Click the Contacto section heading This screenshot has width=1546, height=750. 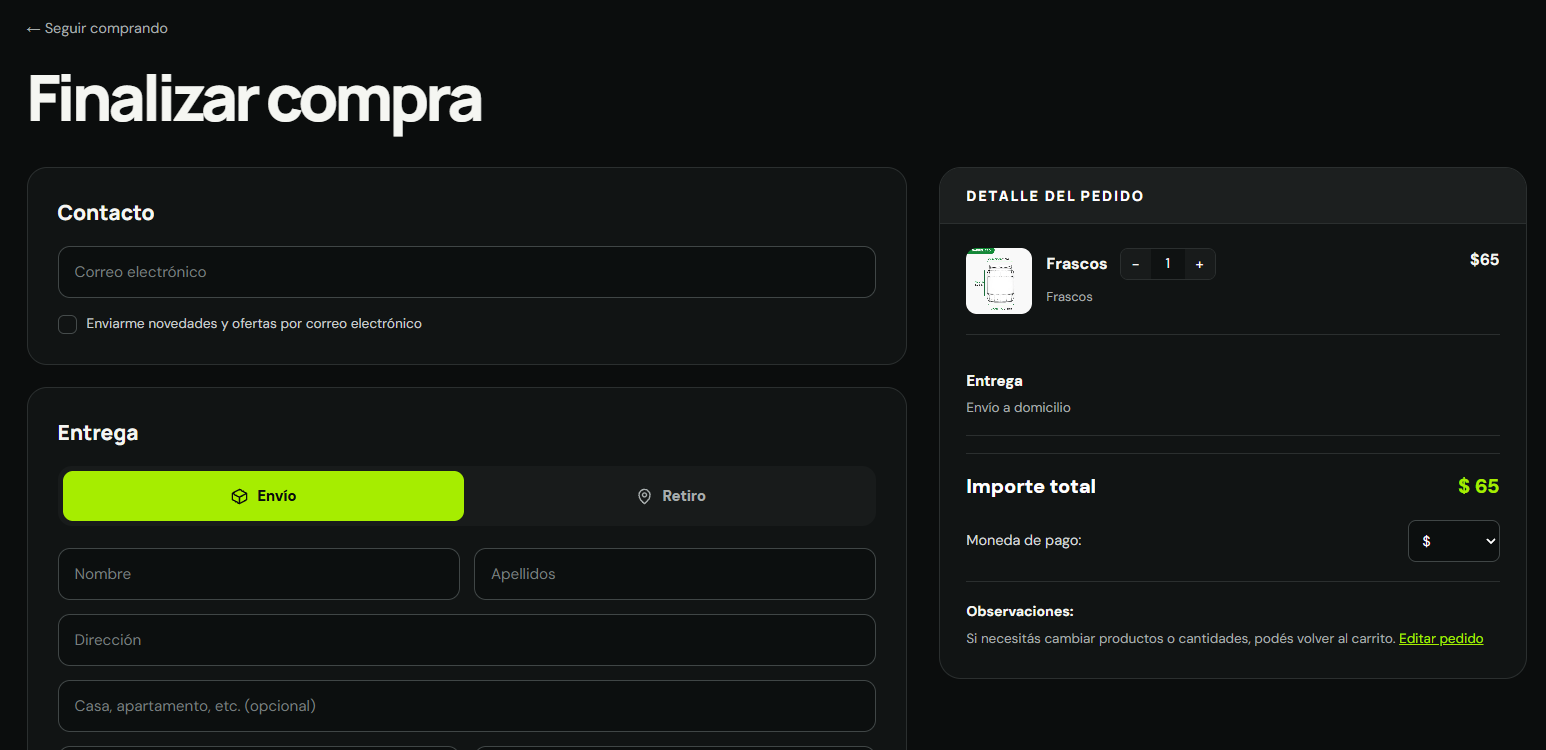pos(106,213)
